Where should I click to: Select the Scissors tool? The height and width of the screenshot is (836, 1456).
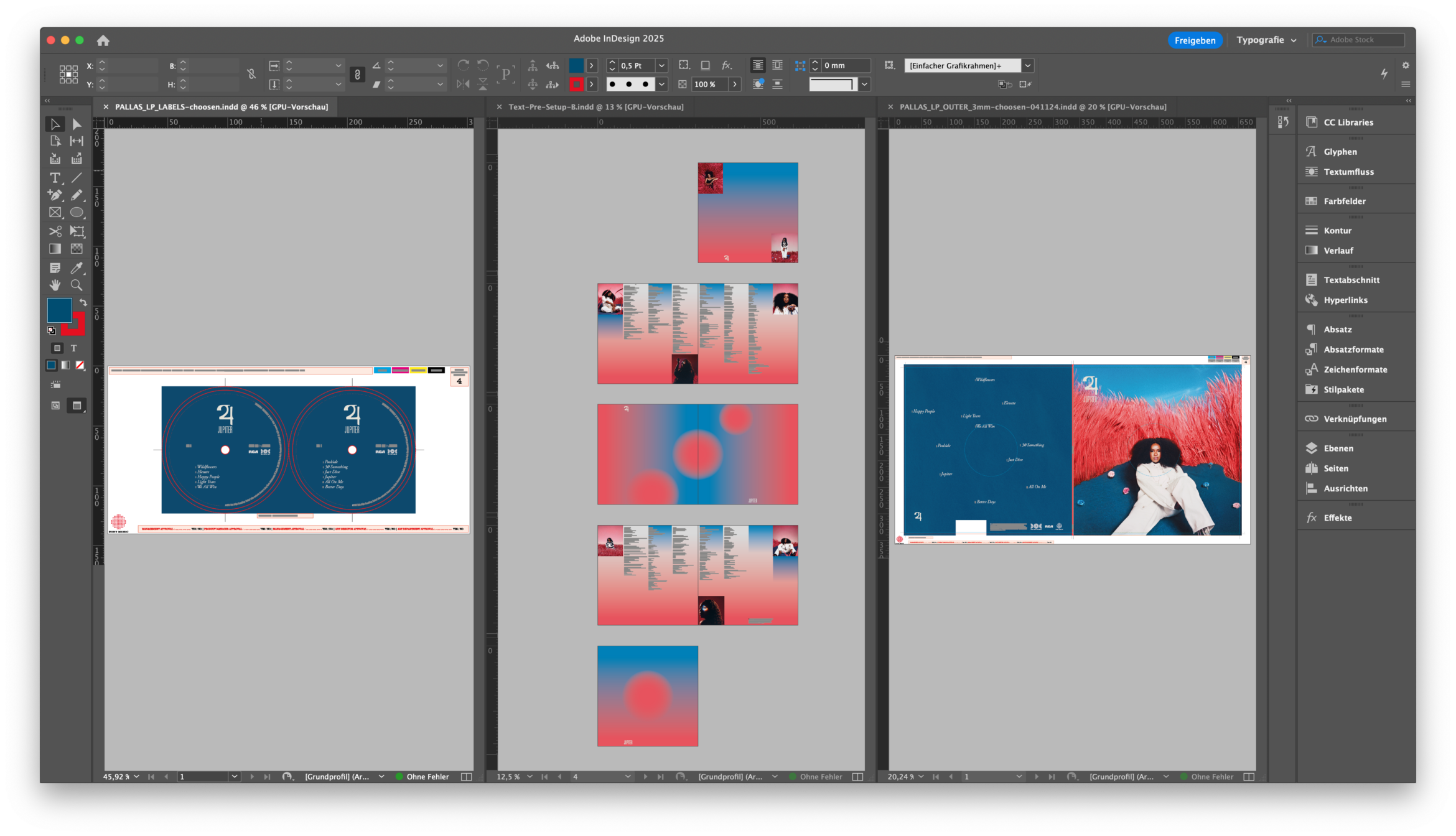(55, 231)
